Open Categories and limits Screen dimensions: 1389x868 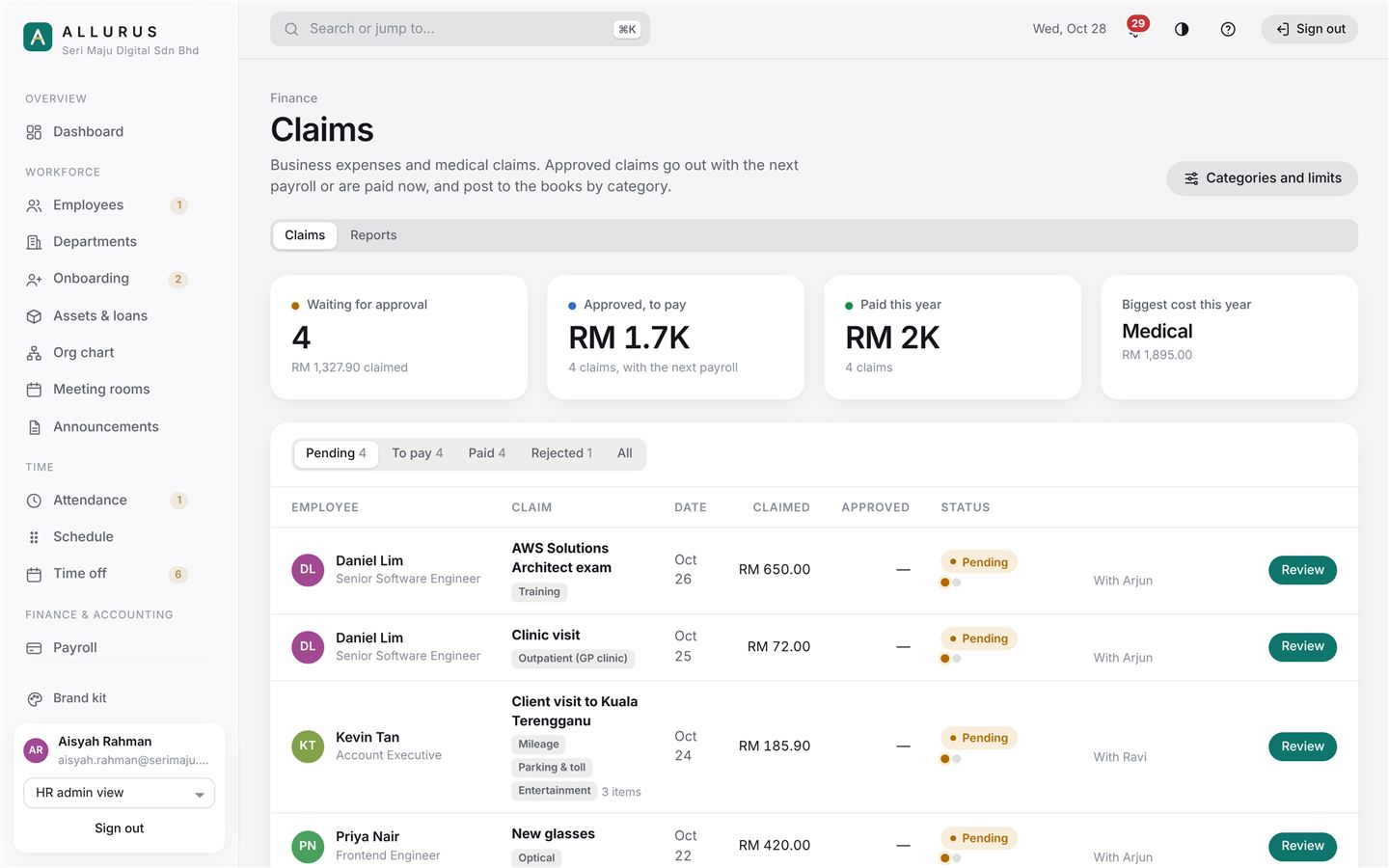pyautogui.click(x=1262, y=178)
